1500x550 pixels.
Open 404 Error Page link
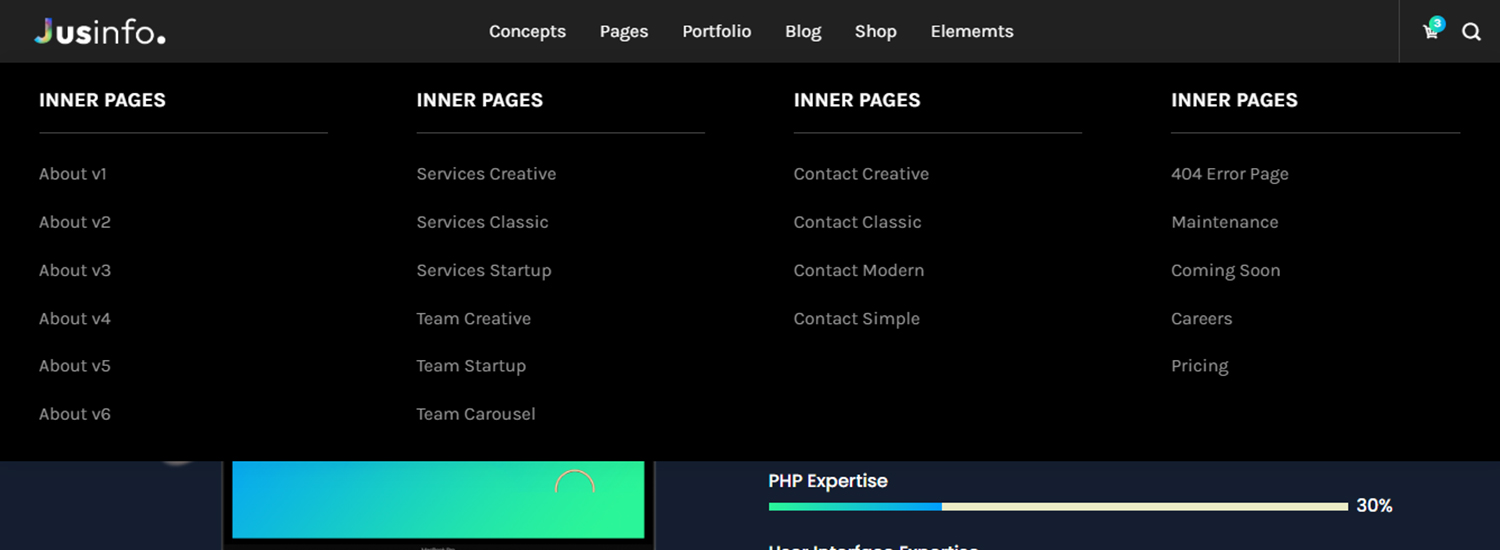pyautogui.click(x=1229, y=174)
